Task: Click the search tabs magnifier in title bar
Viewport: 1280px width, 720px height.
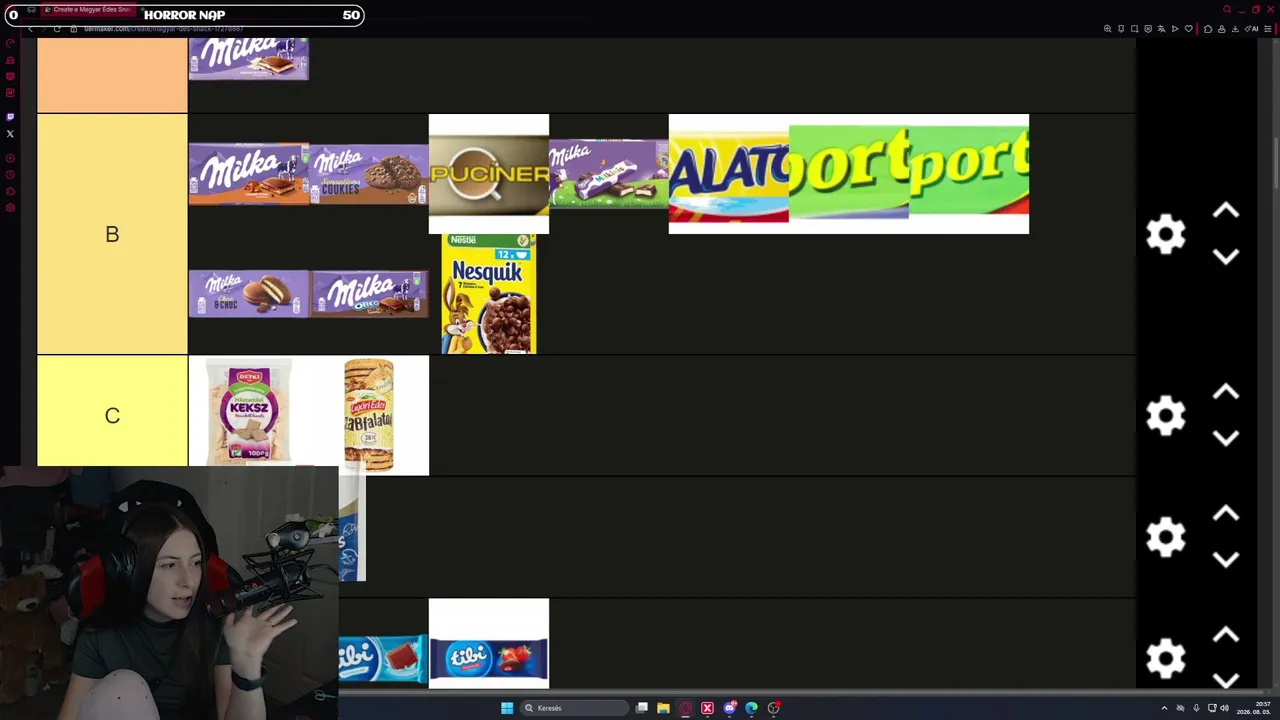Action: click(1227, 10)
